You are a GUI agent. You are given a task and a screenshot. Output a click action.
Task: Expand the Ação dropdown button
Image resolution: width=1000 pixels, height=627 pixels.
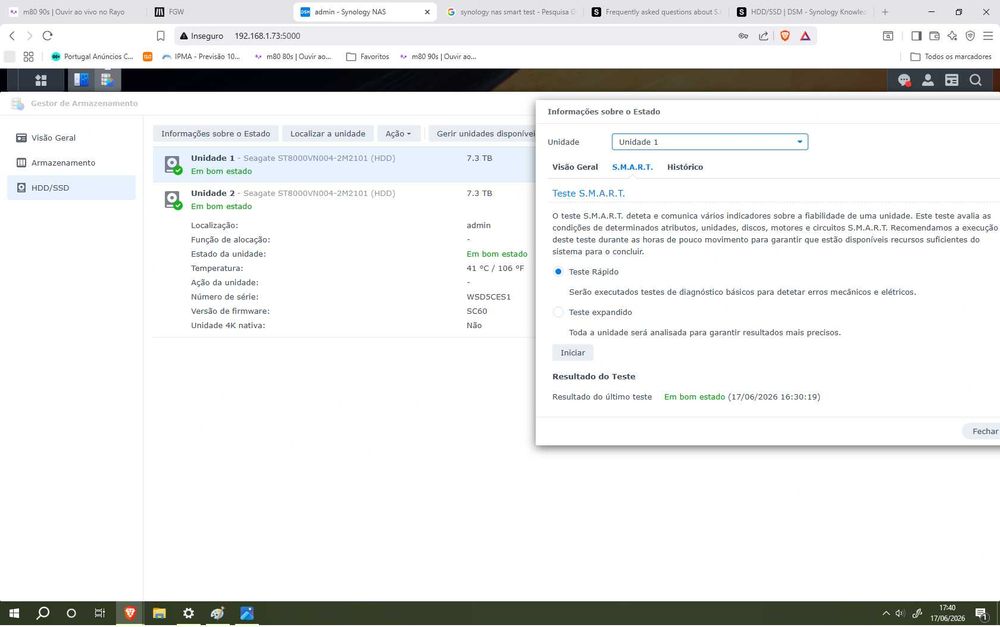(x=398, y=133)
